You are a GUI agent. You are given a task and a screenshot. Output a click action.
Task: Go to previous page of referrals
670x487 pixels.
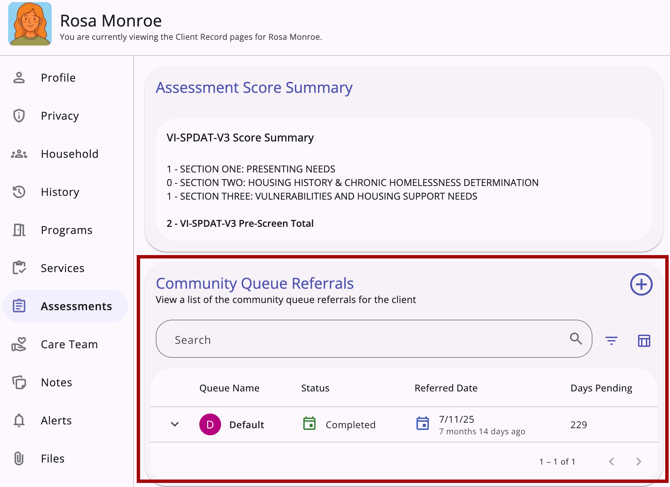612,462
